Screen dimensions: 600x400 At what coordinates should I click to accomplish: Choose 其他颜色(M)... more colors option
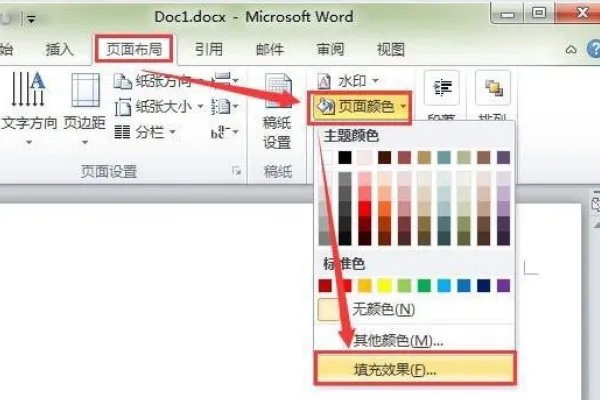click(415, 340)
